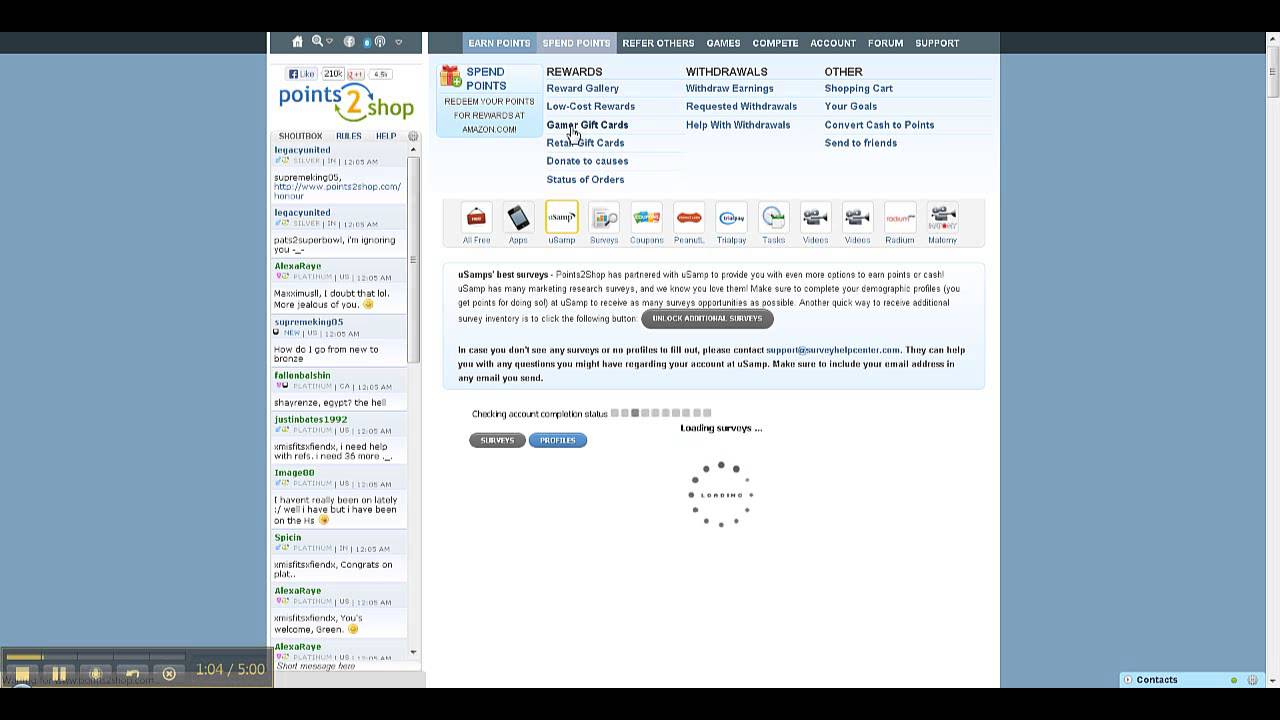Expand the rightmost top bar dropdown arrow

(x=398, y=42)
